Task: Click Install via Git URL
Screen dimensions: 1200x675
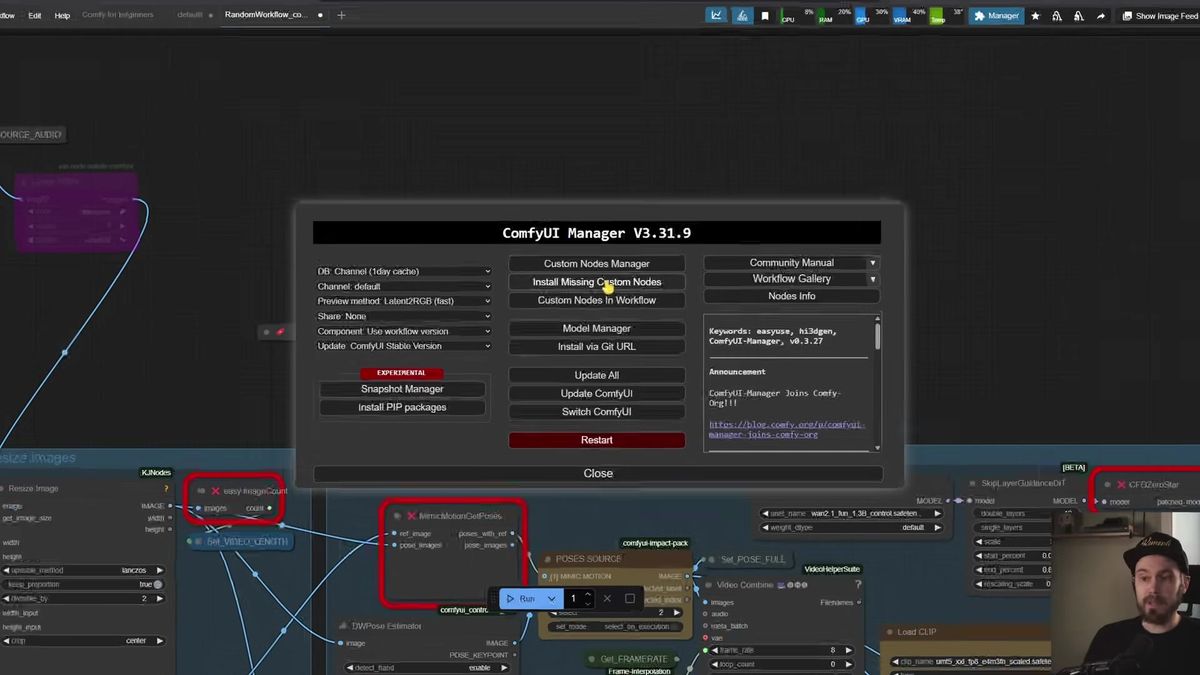Action: coord(597,347)
